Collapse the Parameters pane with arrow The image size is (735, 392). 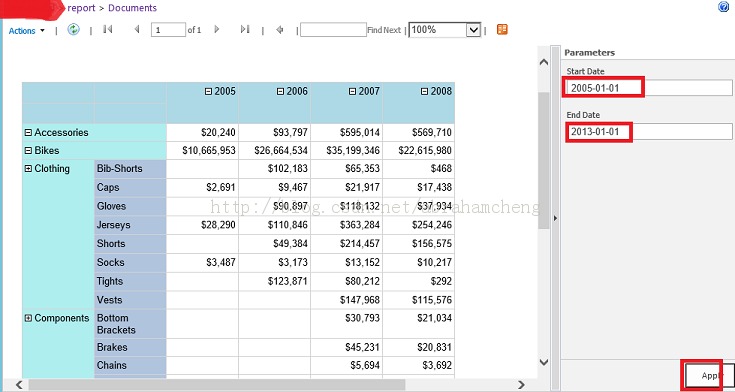click(555, 218)
